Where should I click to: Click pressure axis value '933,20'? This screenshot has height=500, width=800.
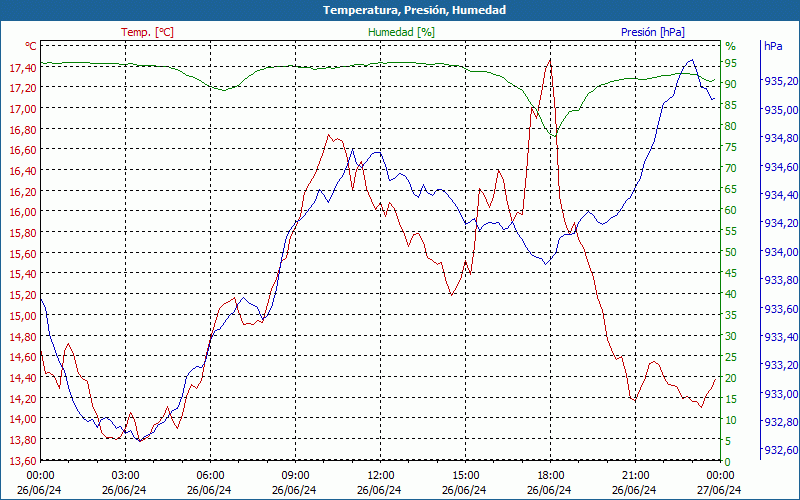pos(781,365)
